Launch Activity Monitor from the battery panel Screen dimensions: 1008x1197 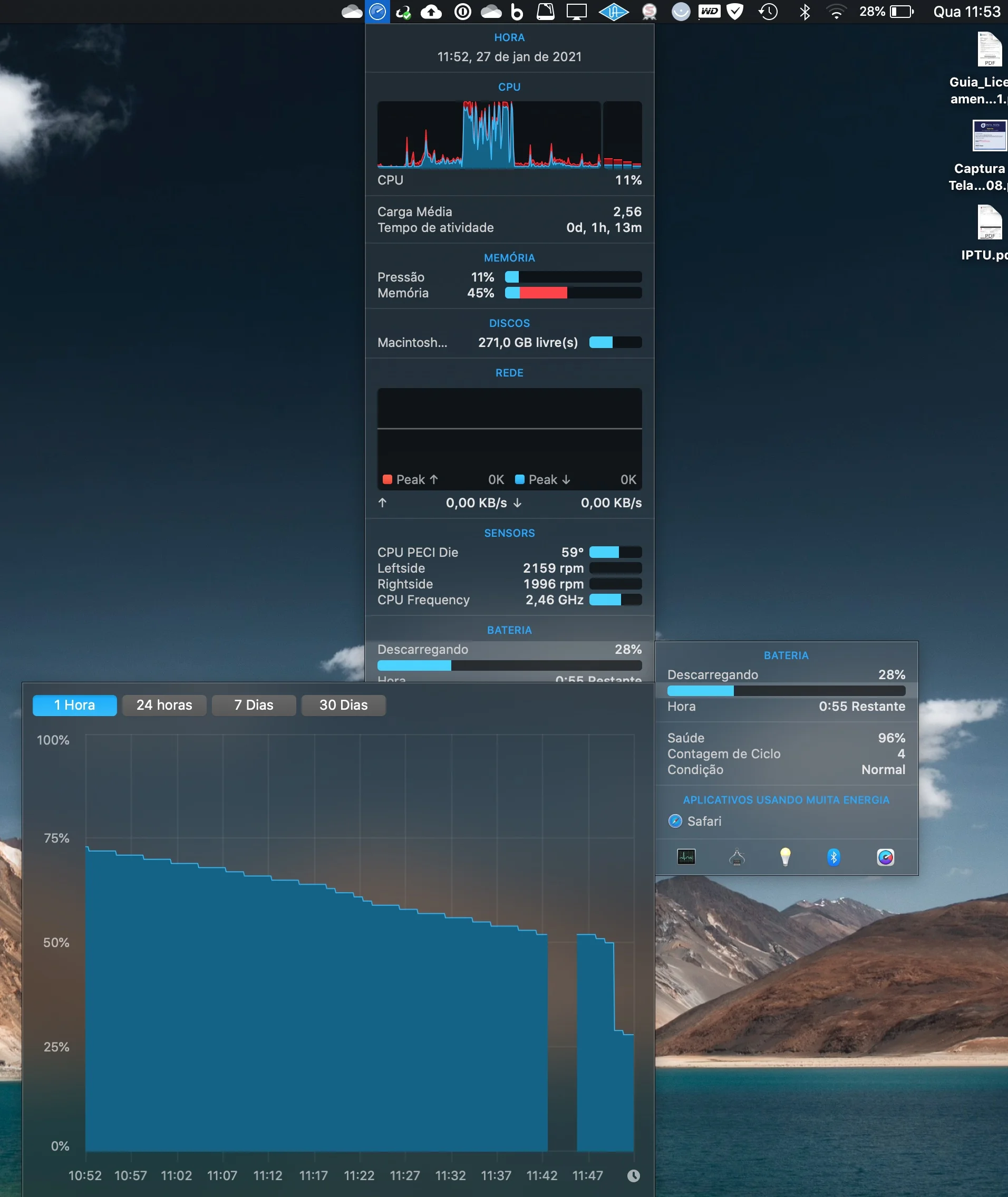coord(686,856)
